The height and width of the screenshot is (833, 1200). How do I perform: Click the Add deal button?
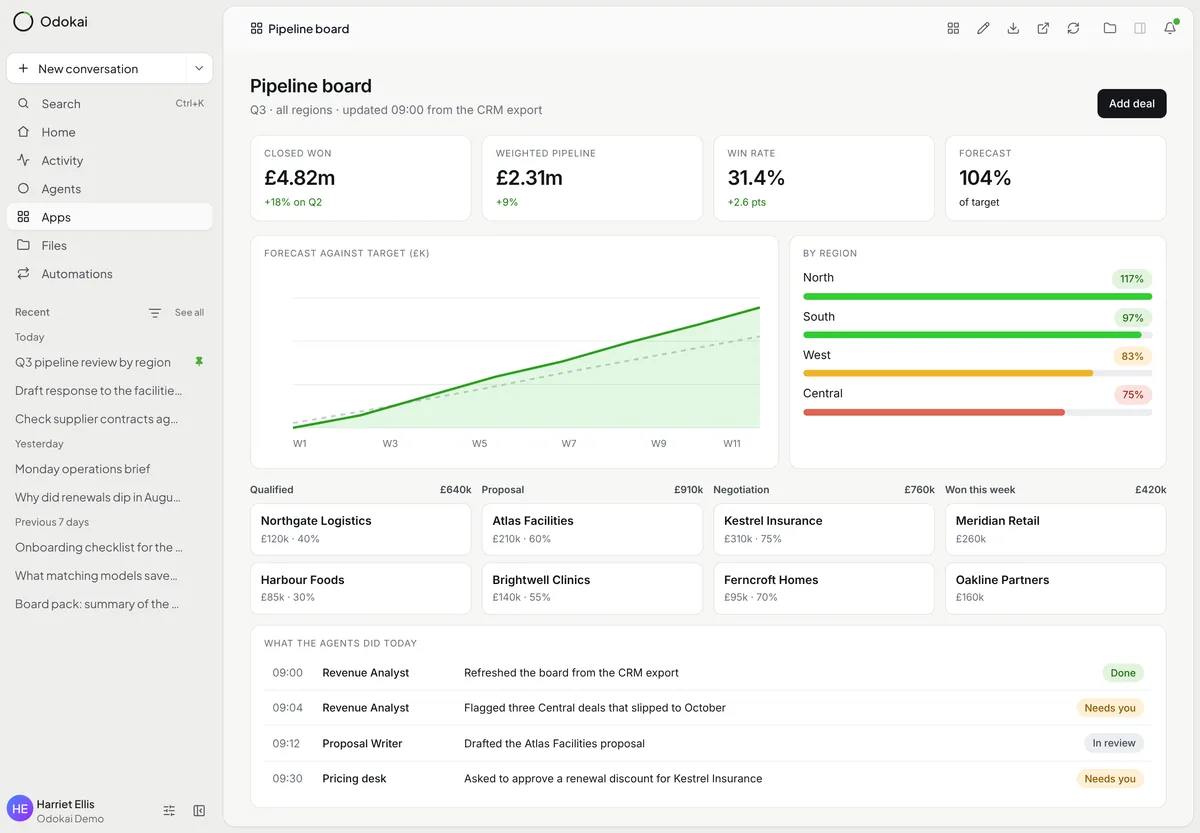[1132, 103]
